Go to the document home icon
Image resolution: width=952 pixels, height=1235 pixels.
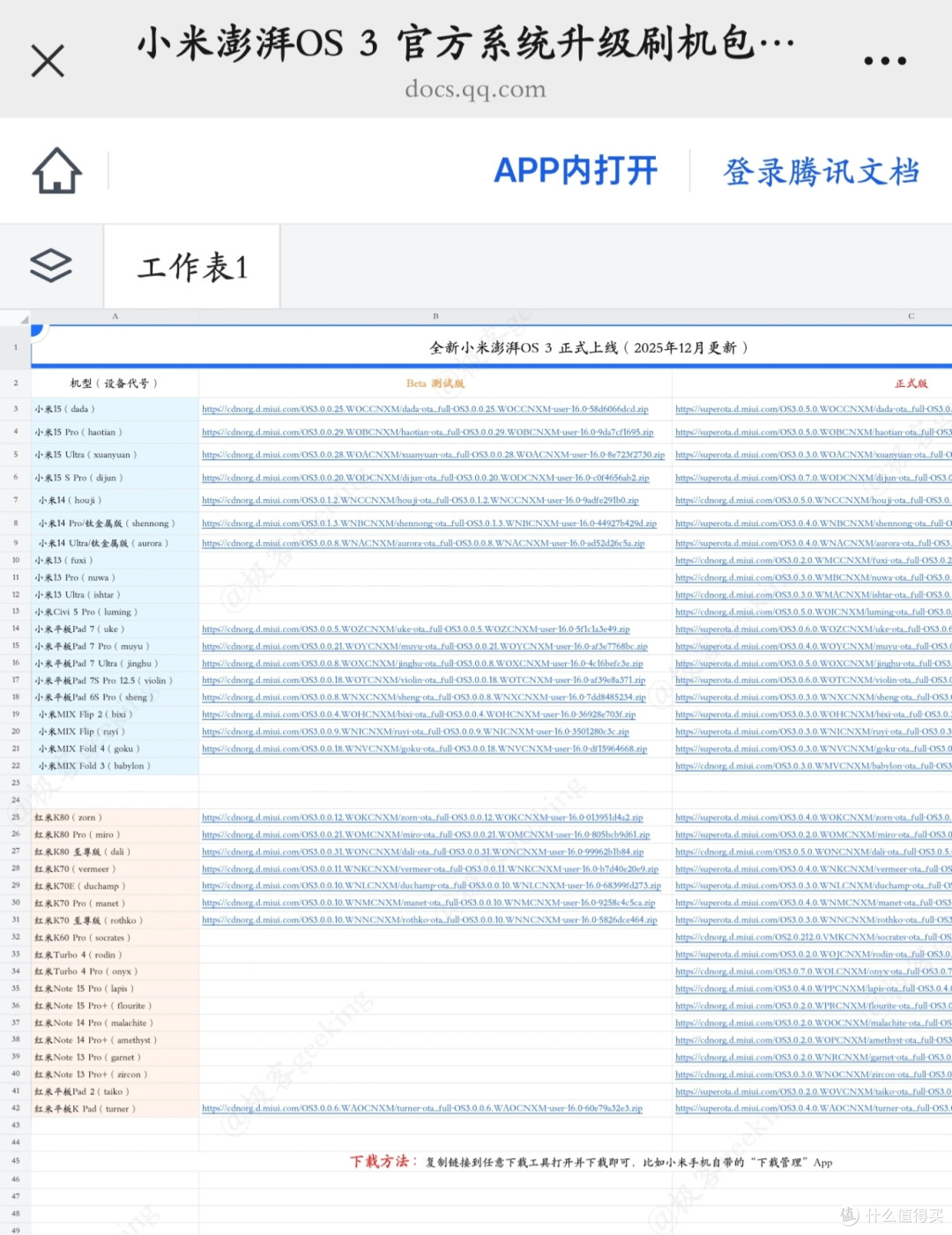pos(57,170)
